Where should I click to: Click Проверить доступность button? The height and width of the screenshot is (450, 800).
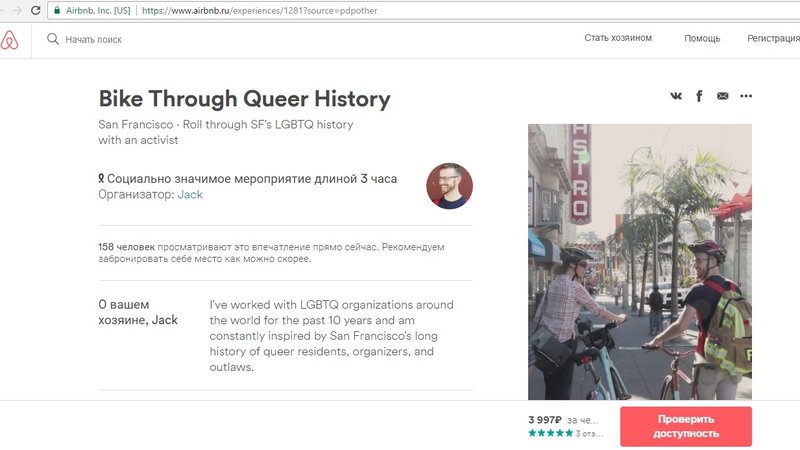pos(686,427)
